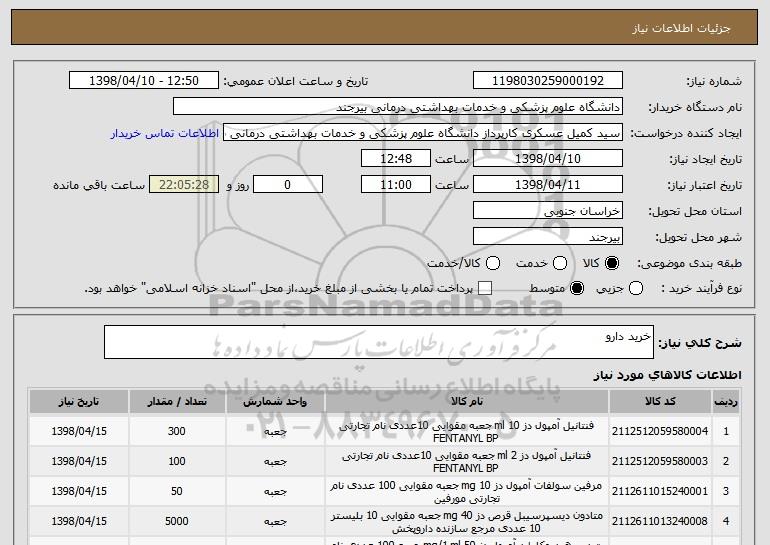Click the need date in row 4
770x545 pixels.
pyautogui.click(x=79, y=521)
